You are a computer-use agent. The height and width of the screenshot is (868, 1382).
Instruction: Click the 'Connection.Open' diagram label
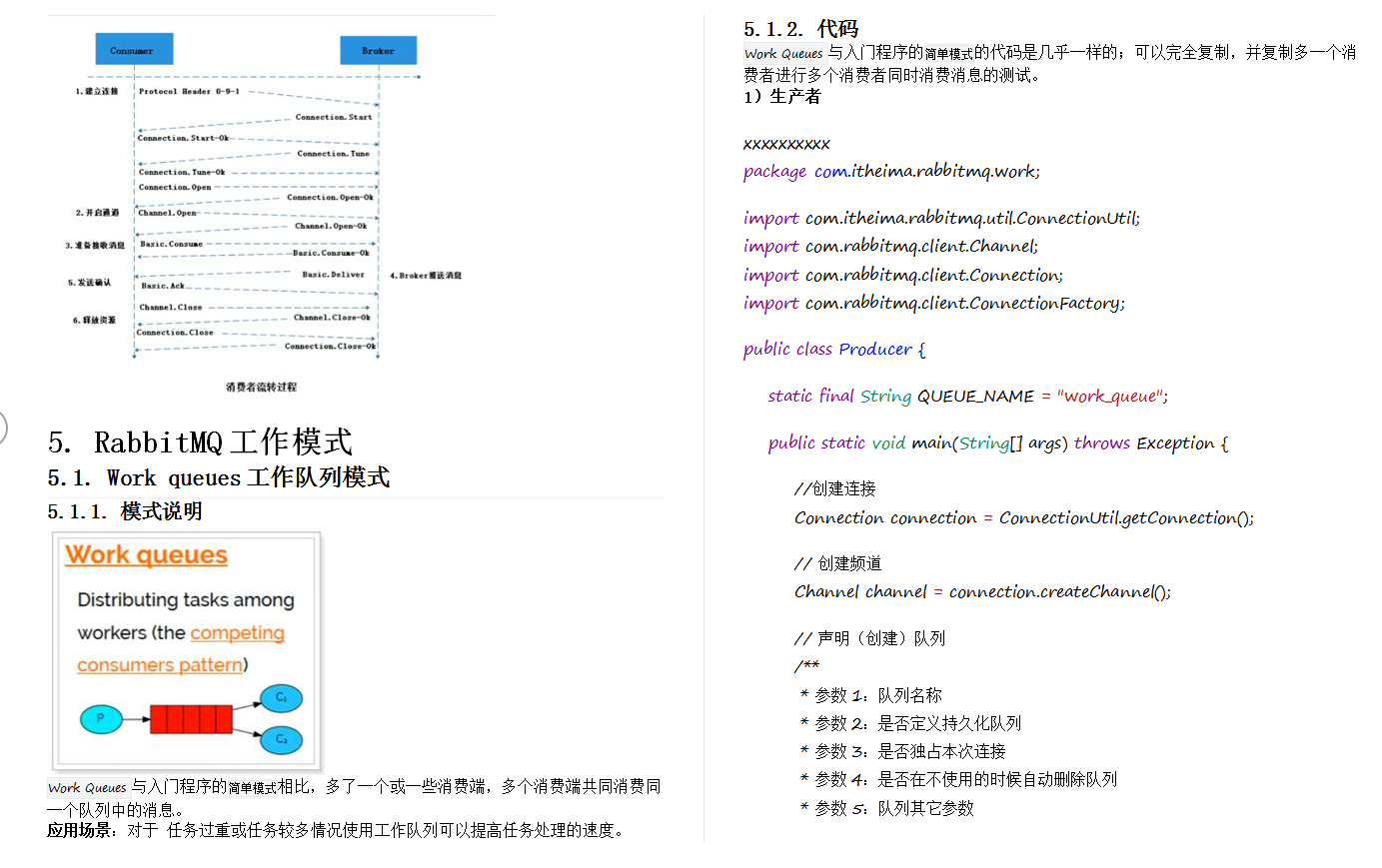[175, 187]
